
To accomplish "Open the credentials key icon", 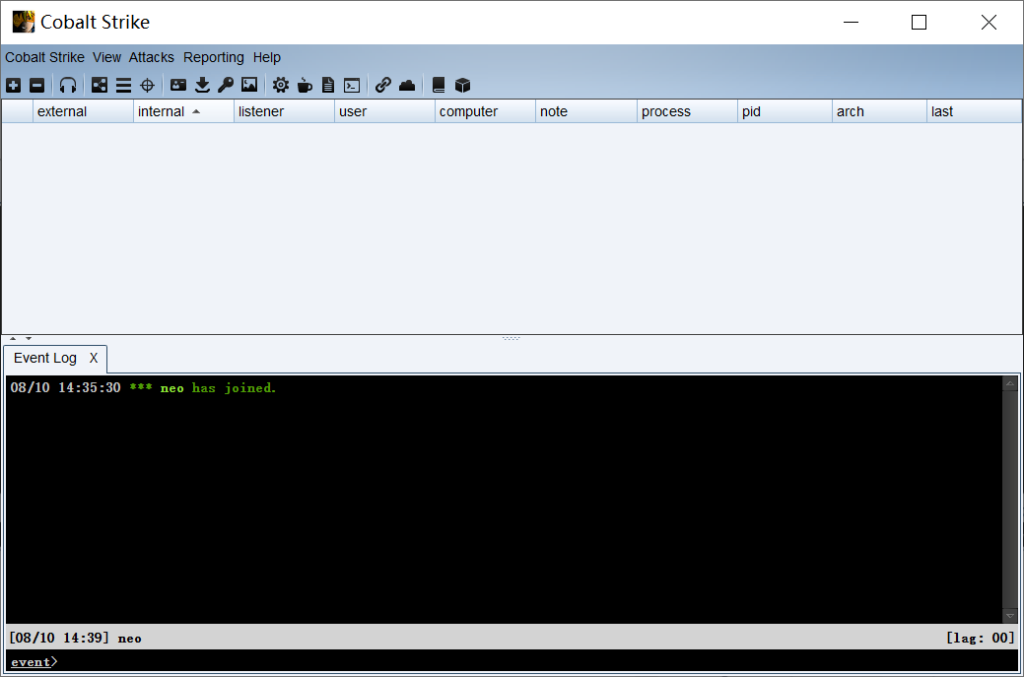I will point(225,86).
